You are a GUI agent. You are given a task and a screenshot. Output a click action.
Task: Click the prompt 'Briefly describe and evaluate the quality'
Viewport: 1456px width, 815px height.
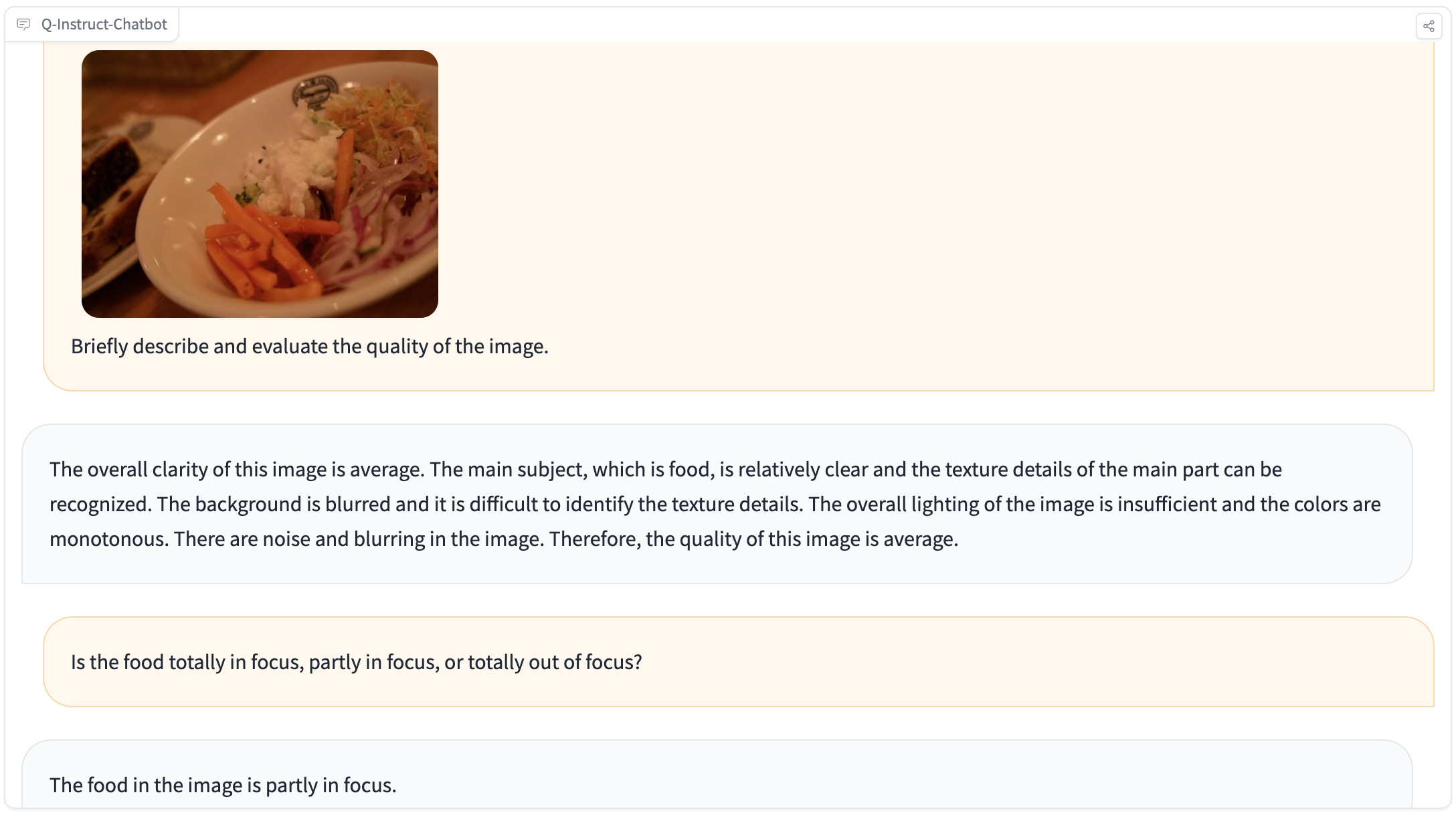(x=310, y=346)
